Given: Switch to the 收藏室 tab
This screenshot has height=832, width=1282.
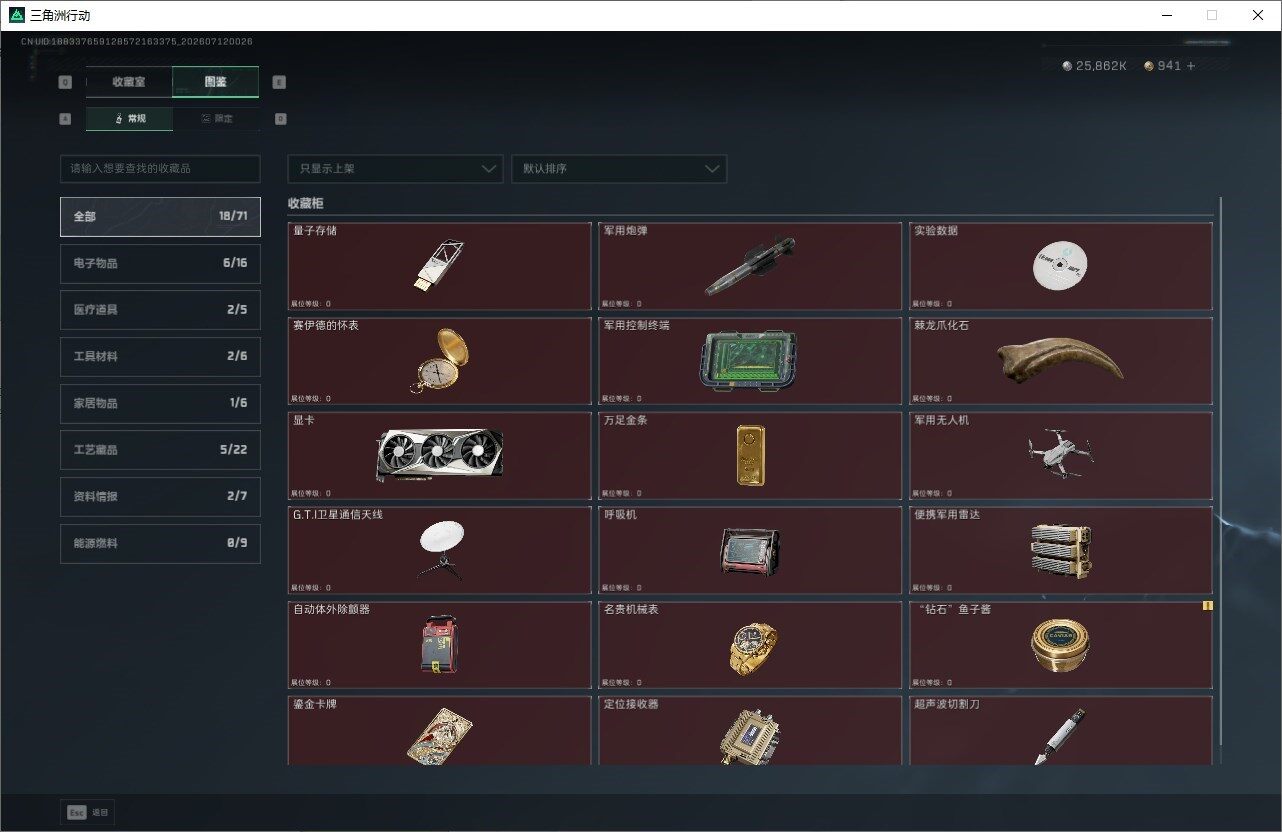Looking at the screenshot, I should pyautogui.click(x=129, y=82).
